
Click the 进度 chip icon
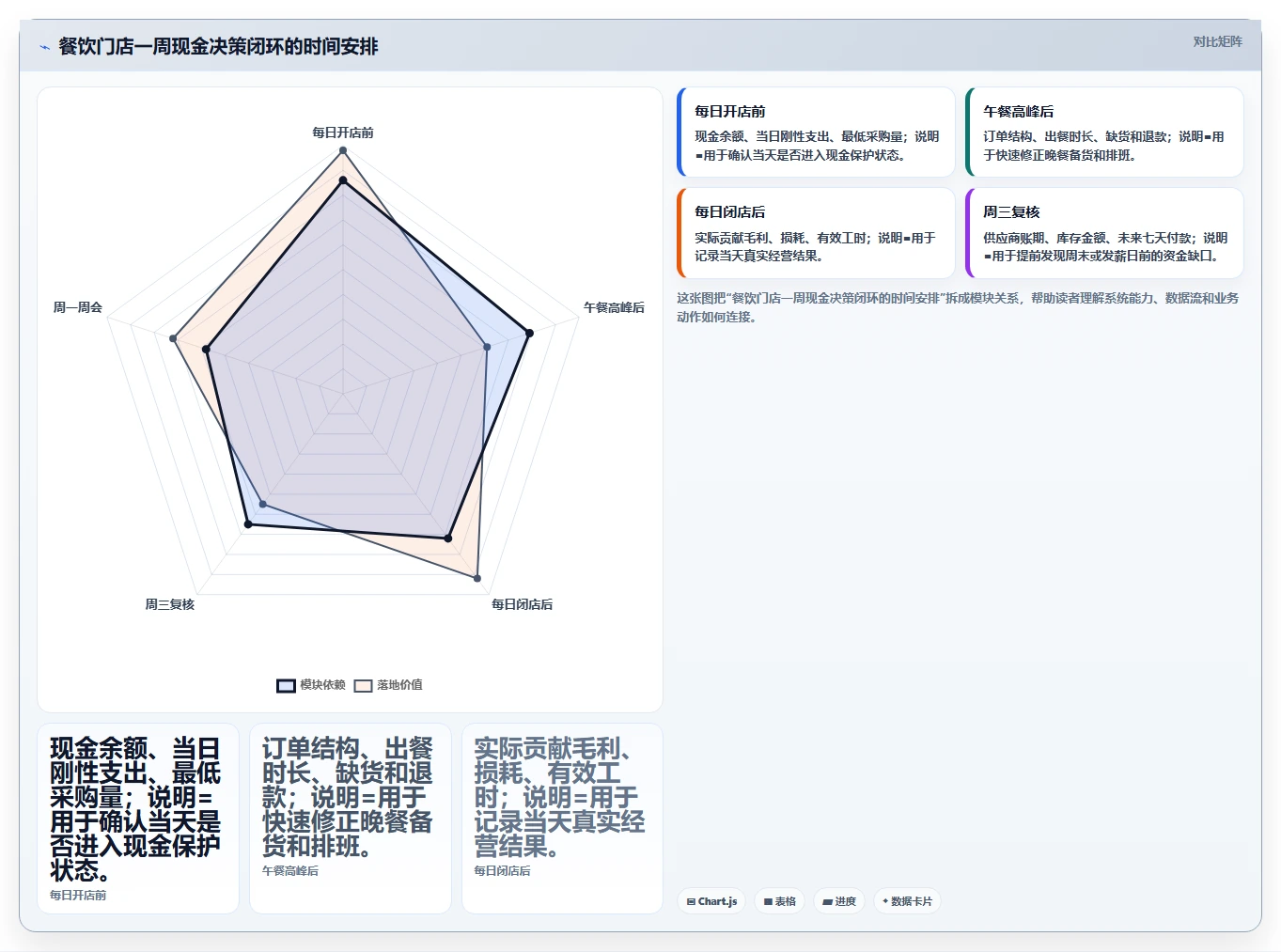pyautogui.click(x=827, y=901)
